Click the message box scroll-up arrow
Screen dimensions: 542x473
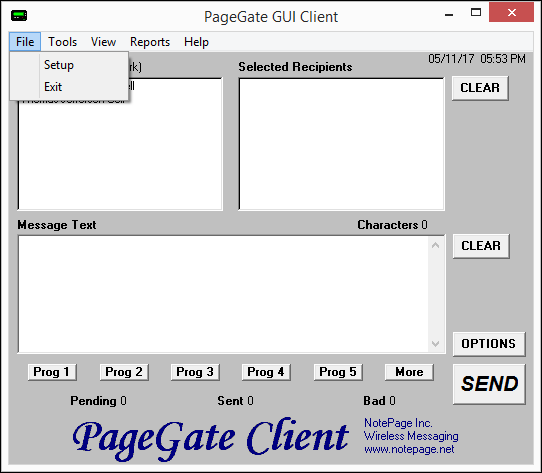(x=436, y=245)
